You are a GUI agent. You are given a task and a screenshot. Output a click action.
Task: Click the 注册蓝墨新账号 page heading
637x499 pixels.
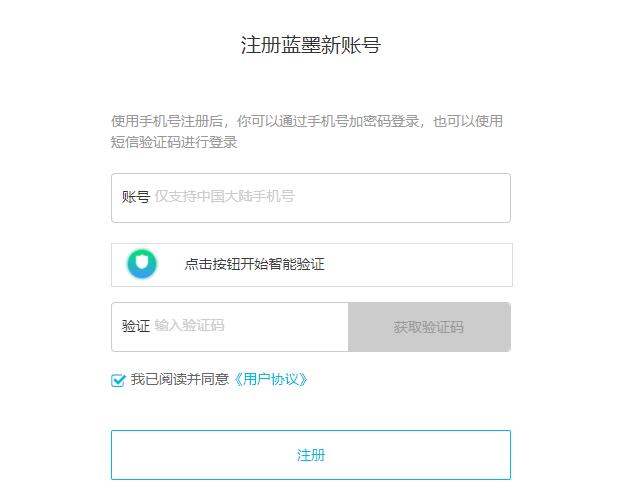310,46
